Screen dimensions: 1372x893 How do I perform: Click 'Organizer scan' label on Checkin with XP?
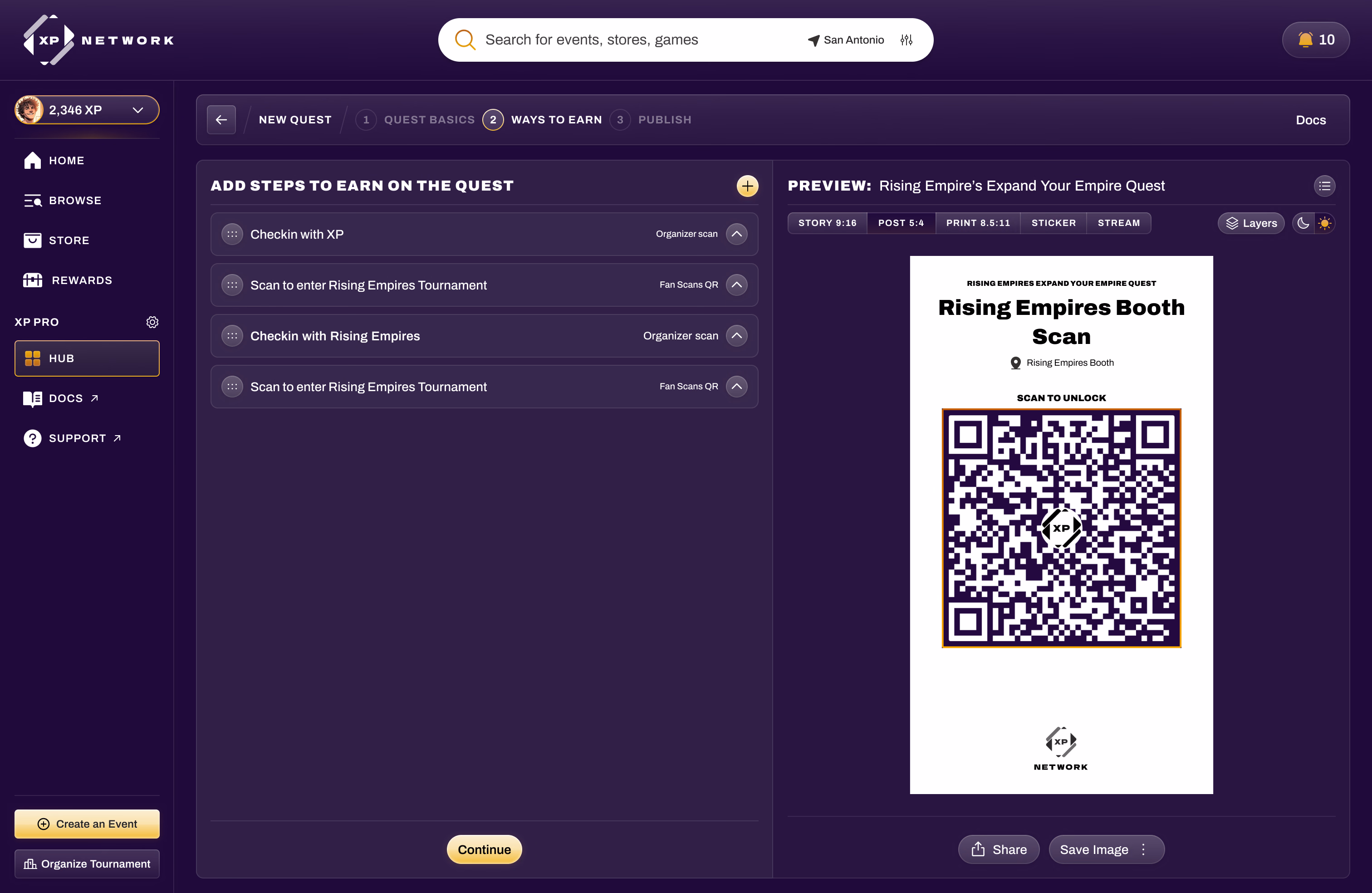coord(686,234)
